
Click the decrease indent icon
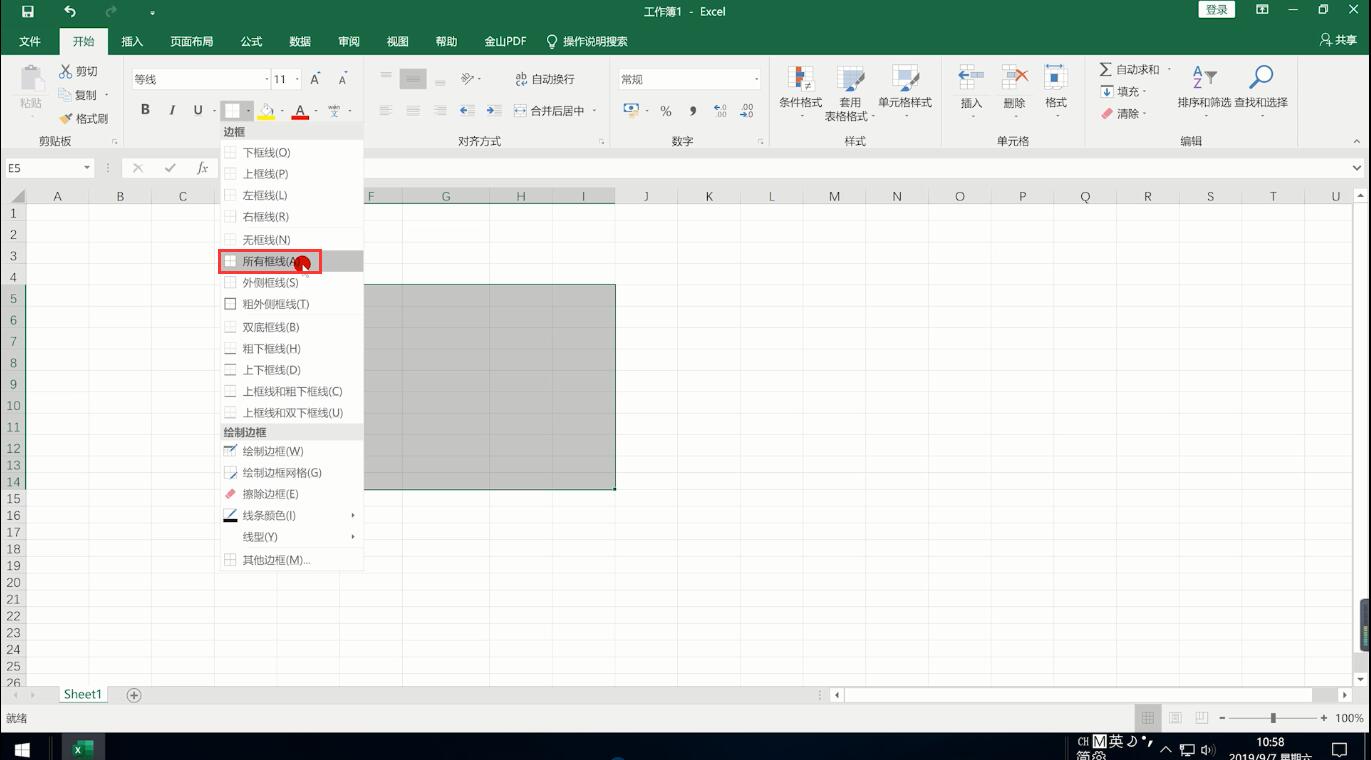pos(467,111)
